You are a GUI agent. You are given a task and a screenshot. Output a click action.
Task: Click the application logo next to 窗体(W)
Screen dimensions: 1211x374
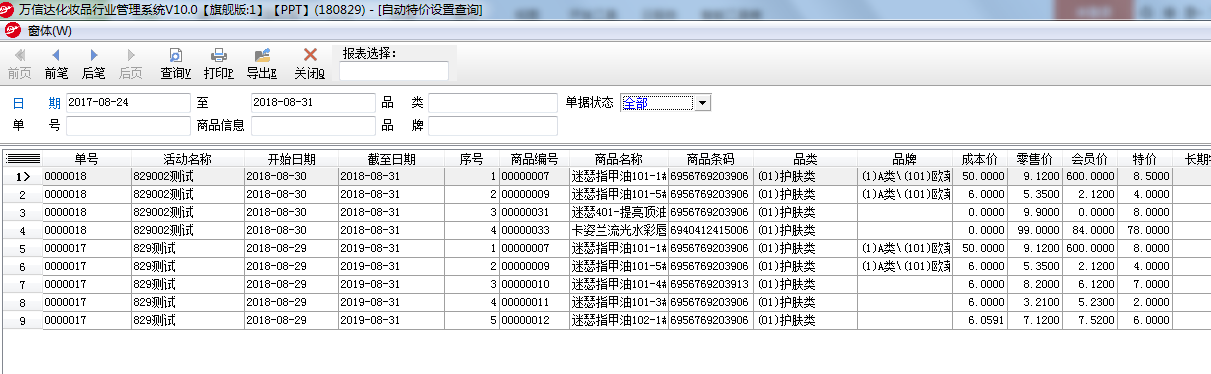pos(13,30)
